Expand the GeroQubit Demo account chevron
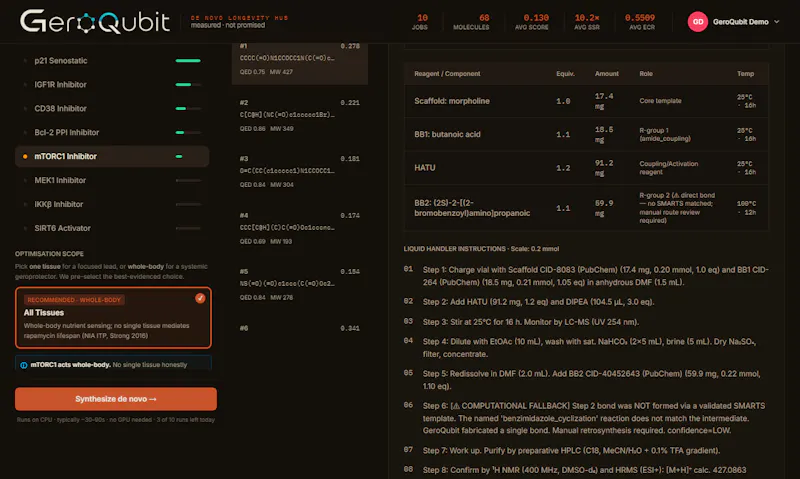This screenshot has width=800, height=479. coord(777,22)
